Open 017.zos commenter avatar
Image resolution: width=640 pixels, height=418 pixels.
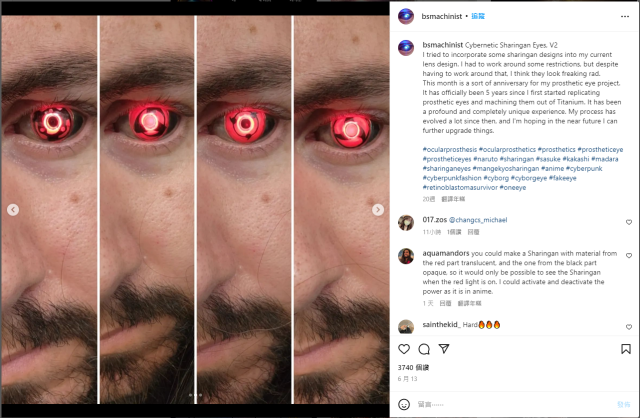coord(406,222)
